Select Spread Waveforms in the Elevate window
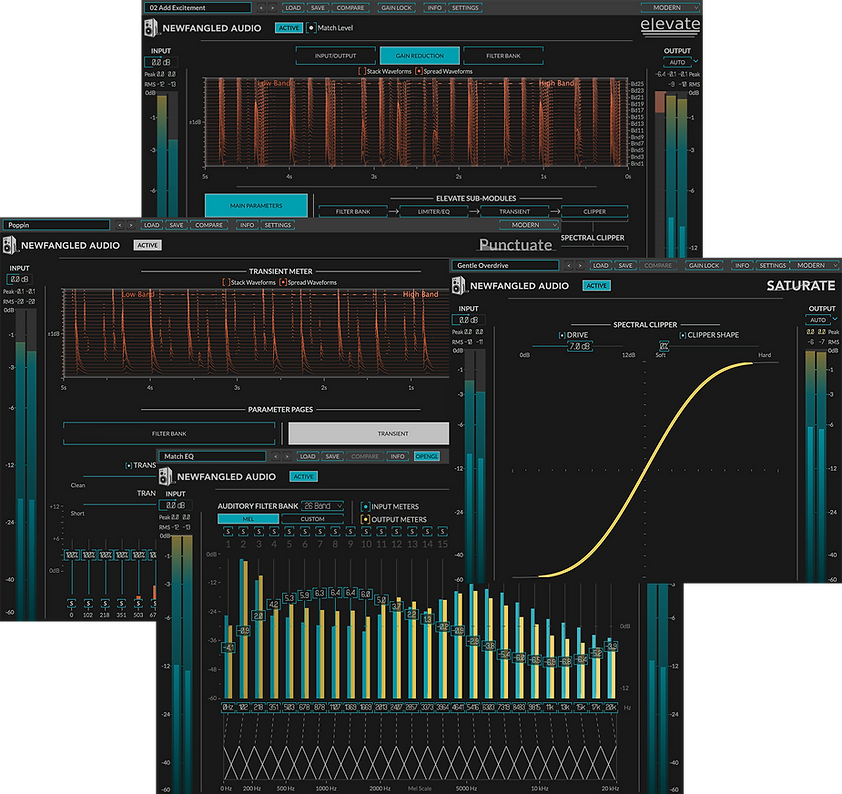The image size is (842, 794). [x=419, y=71]
